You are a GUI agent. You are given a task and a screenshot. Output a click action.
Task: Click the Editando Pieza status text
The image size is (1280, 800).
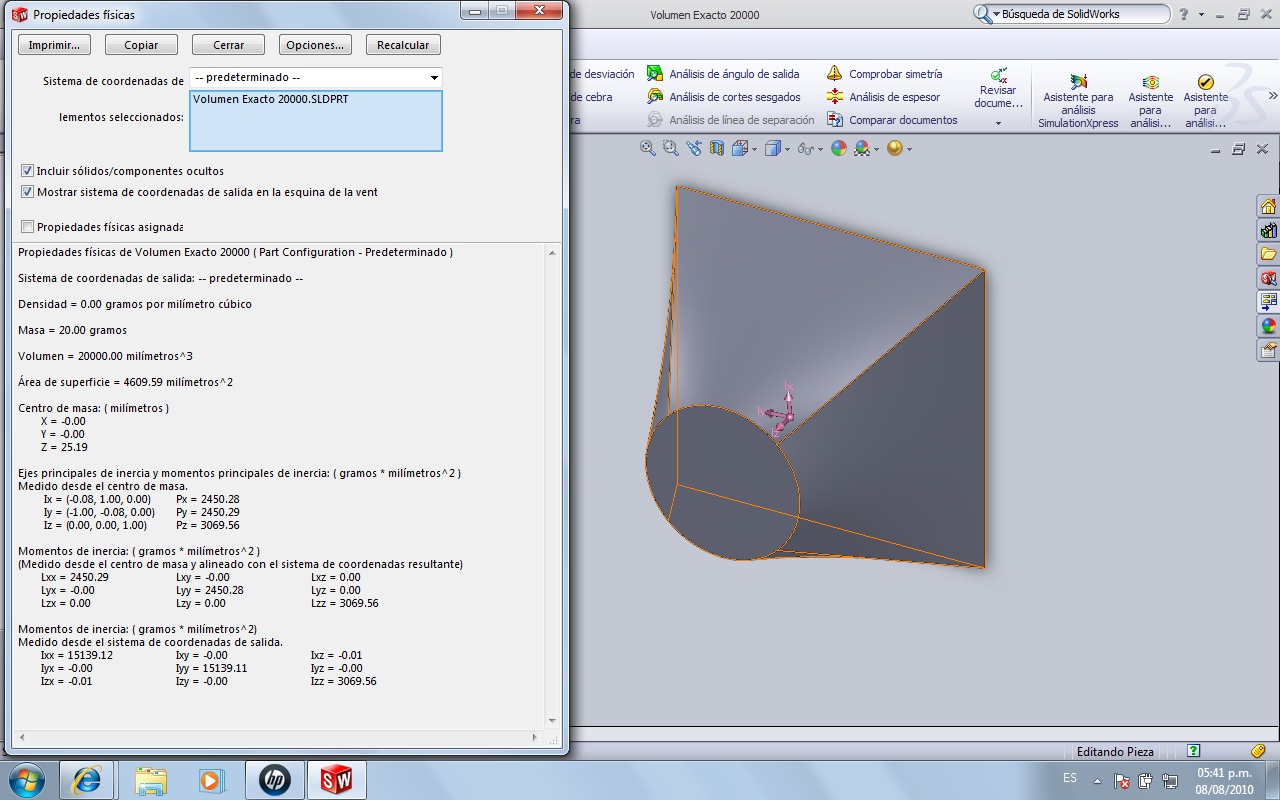(1115, 752)
